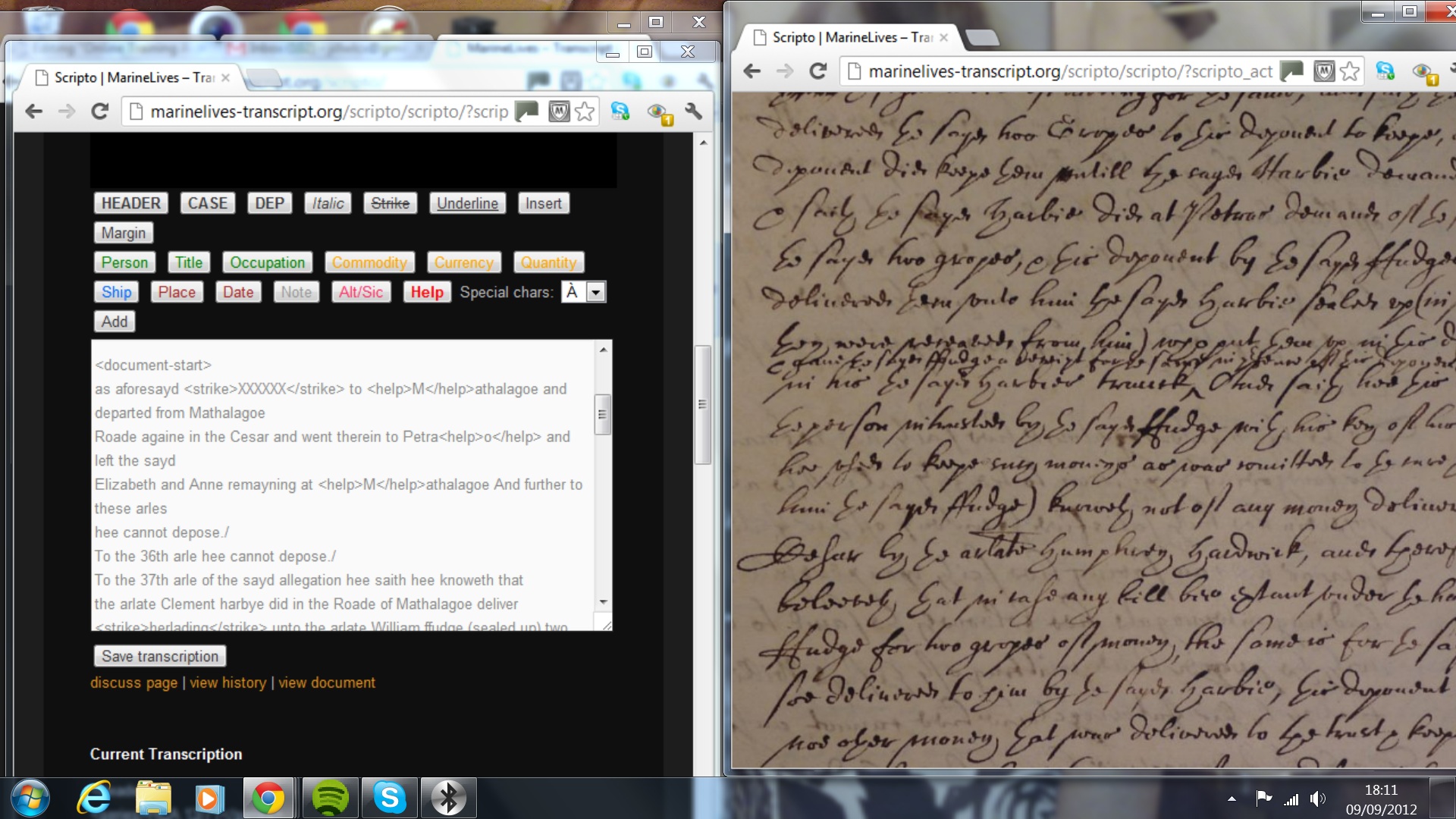The width and height of the screenshot is (1456, 819).
Task: Show hidden system tray icons
Action: click(x=1232, y=799)
